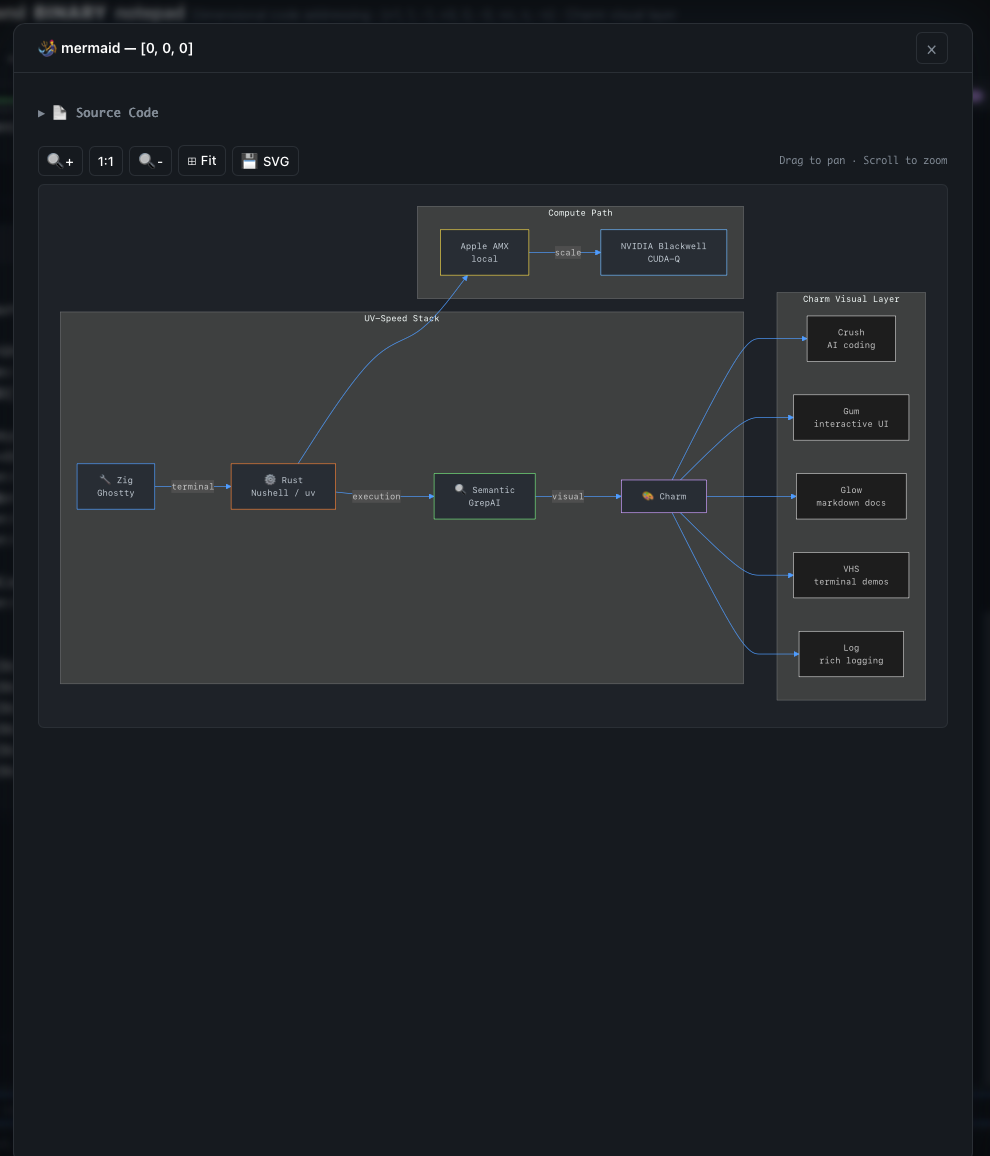Fit the diagram to view
Viewport: 990px width, 1156px height.
[202, 161]
